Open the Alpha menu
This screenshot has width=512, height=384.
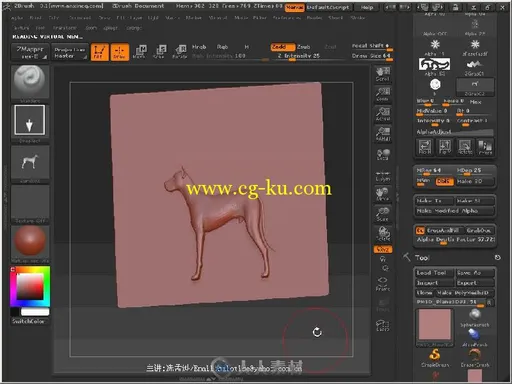pos(17,18)
